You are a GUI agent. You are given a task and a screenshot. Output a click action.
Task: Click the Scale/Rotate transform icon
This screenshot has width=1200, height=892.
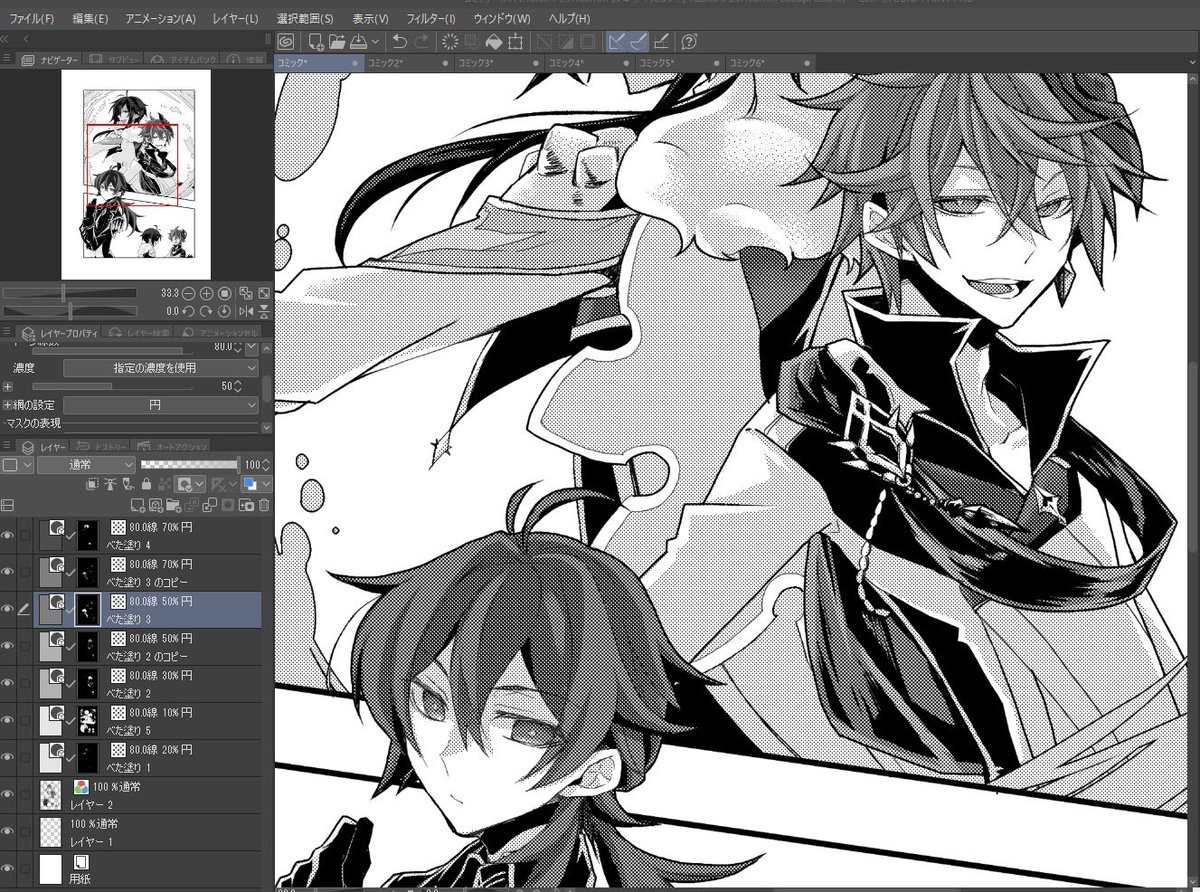(515, 42)
